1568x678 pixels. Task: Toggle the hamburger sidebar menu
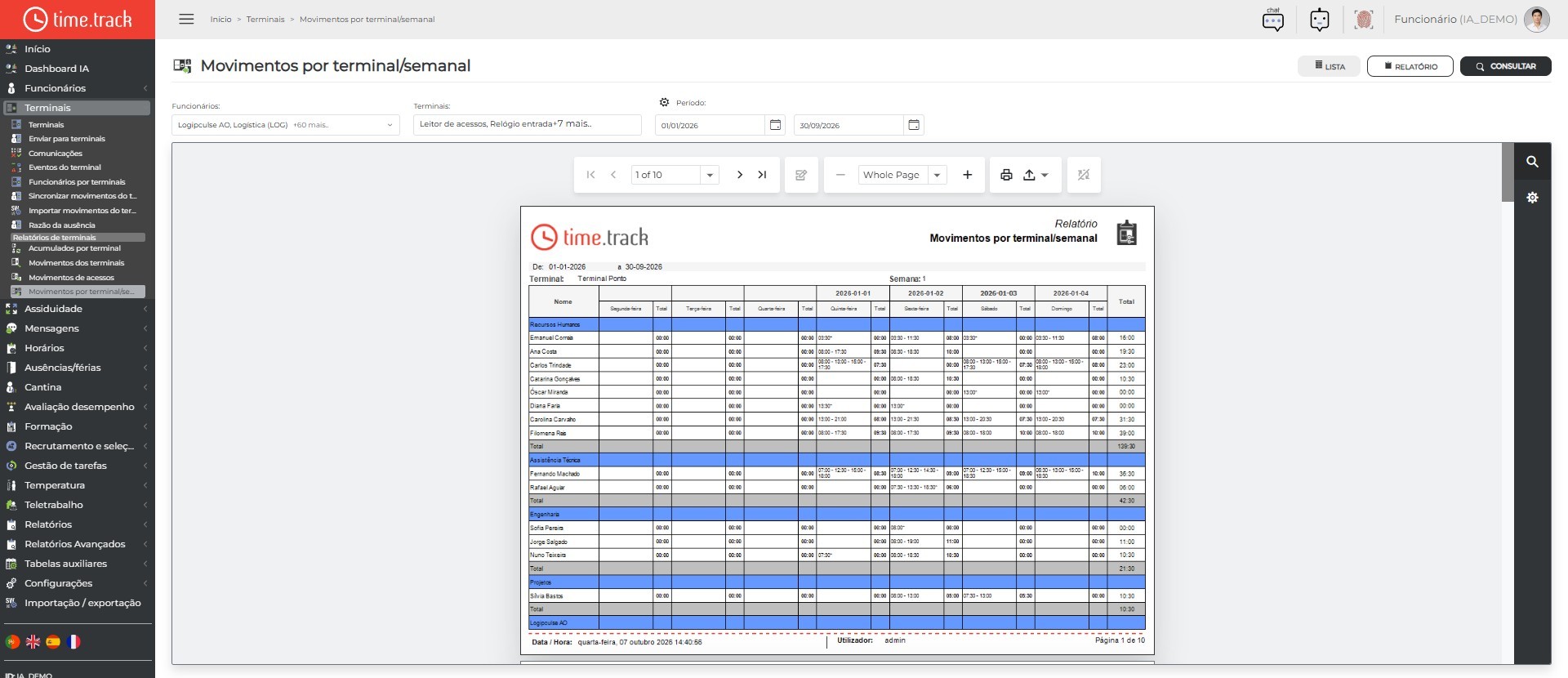(x=186, y=19)
